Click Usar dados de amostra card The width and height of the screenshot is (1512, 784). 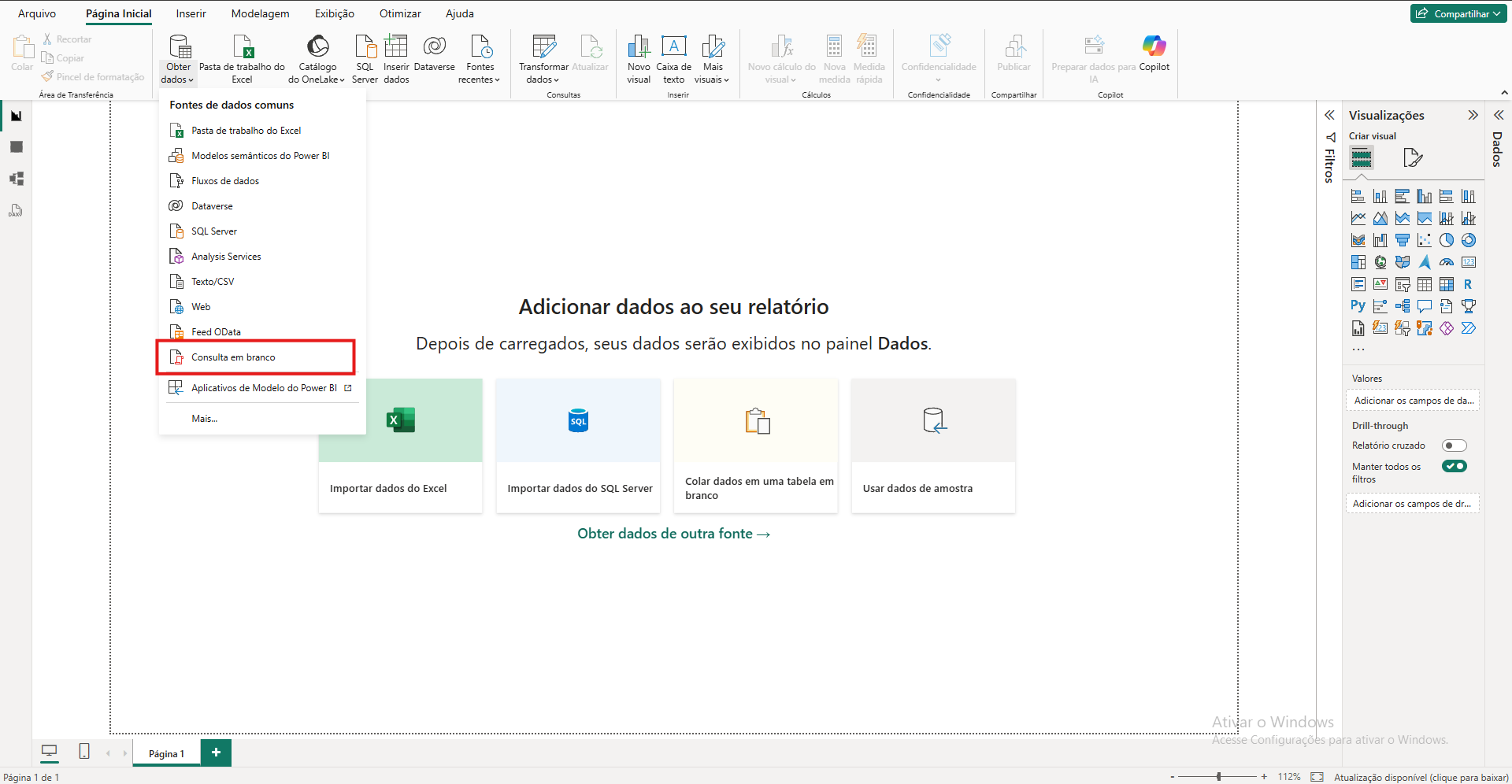933,446
